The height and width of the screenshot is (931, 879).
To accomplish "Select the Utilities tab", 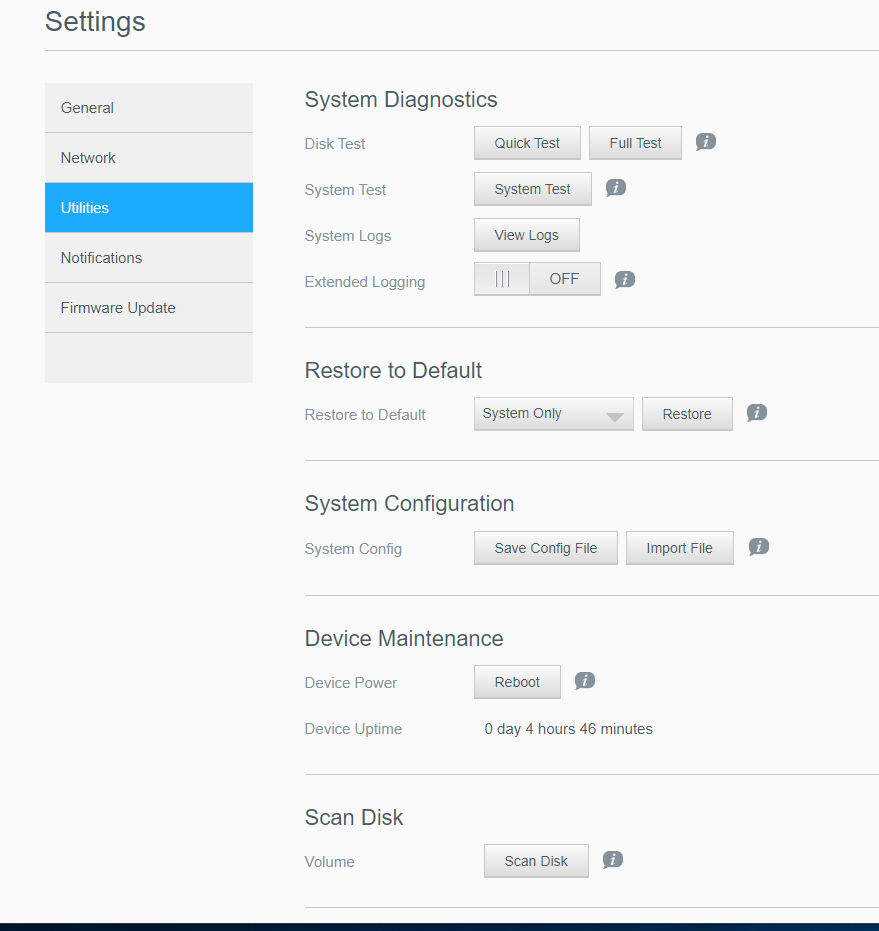I will [149, 208].
